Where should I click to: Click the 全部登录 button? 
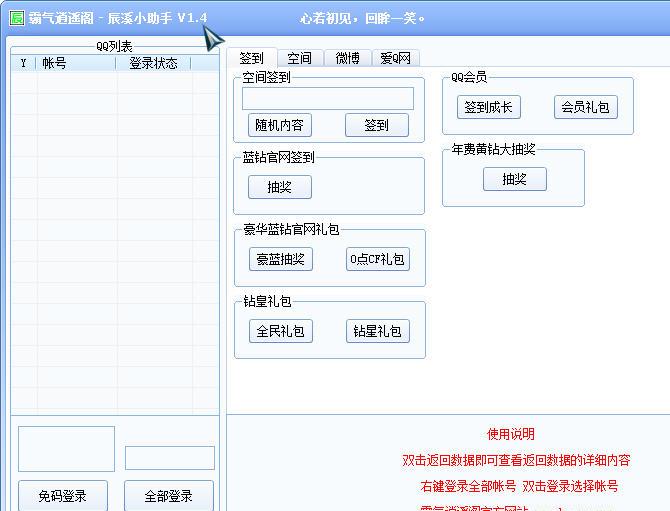click(x=169, y=496)
